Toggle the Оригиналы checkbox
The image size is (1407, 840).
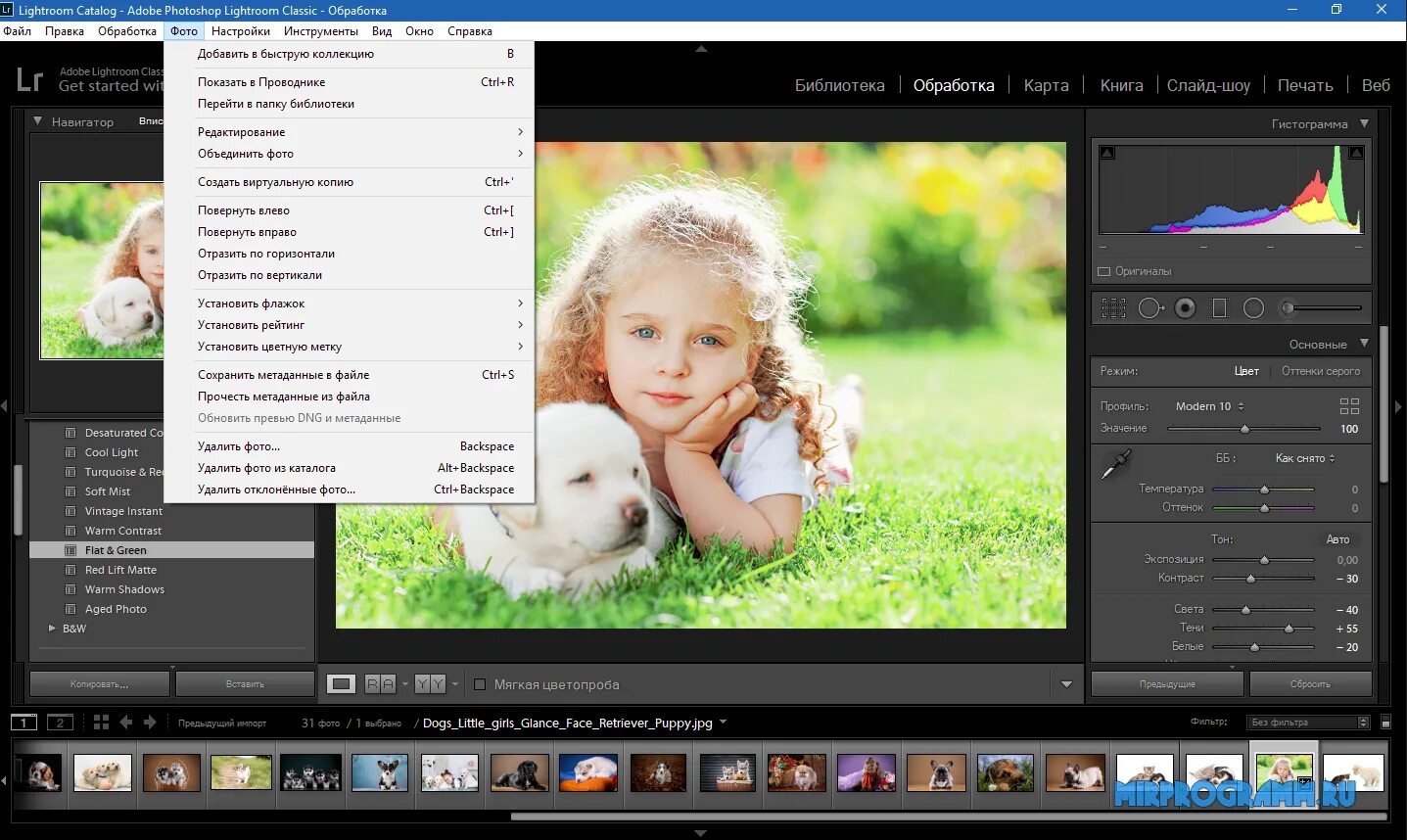tap(1104, 271)
